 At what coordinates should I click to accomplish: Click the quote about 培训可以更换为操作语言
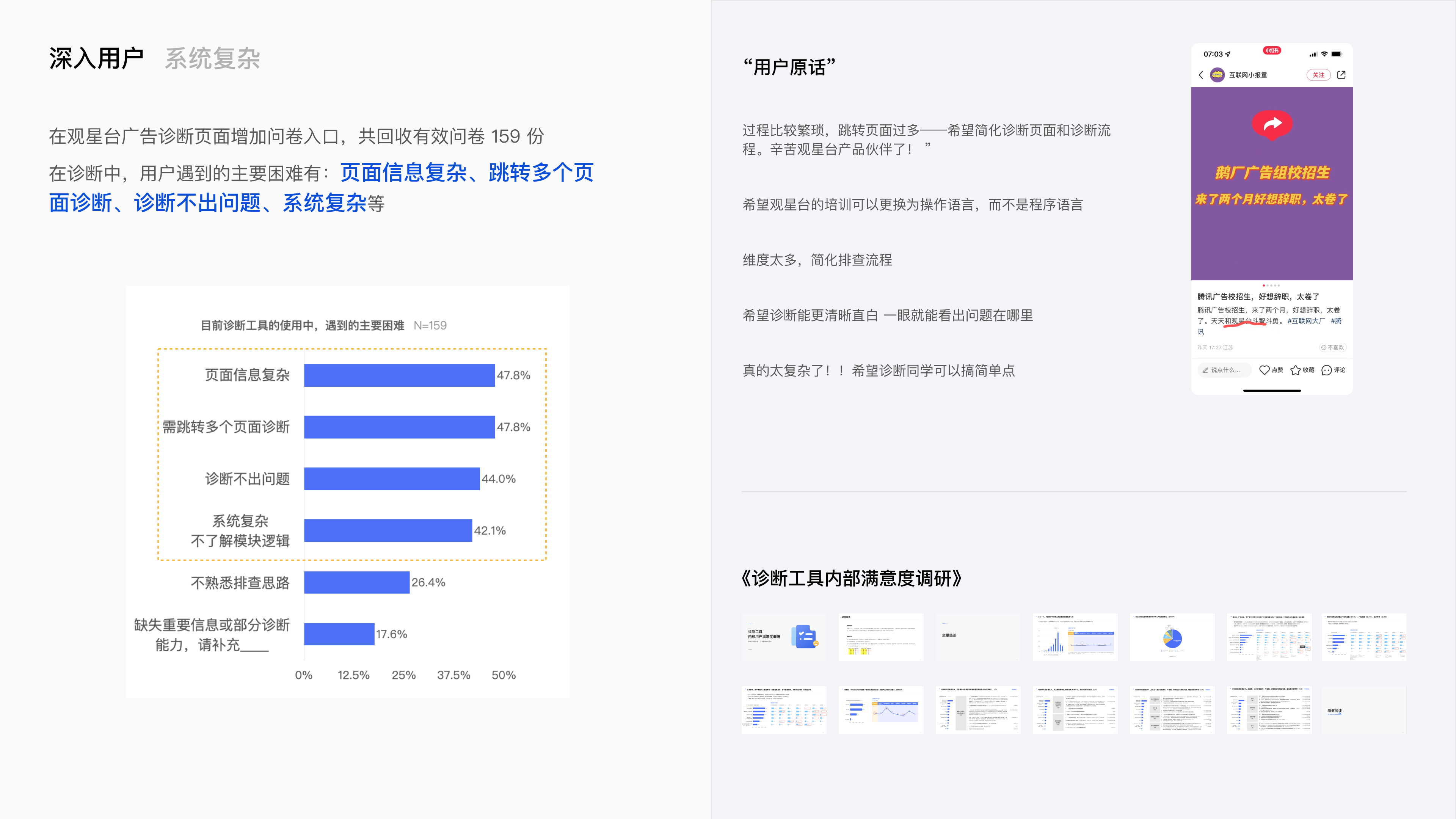(913, 205)
